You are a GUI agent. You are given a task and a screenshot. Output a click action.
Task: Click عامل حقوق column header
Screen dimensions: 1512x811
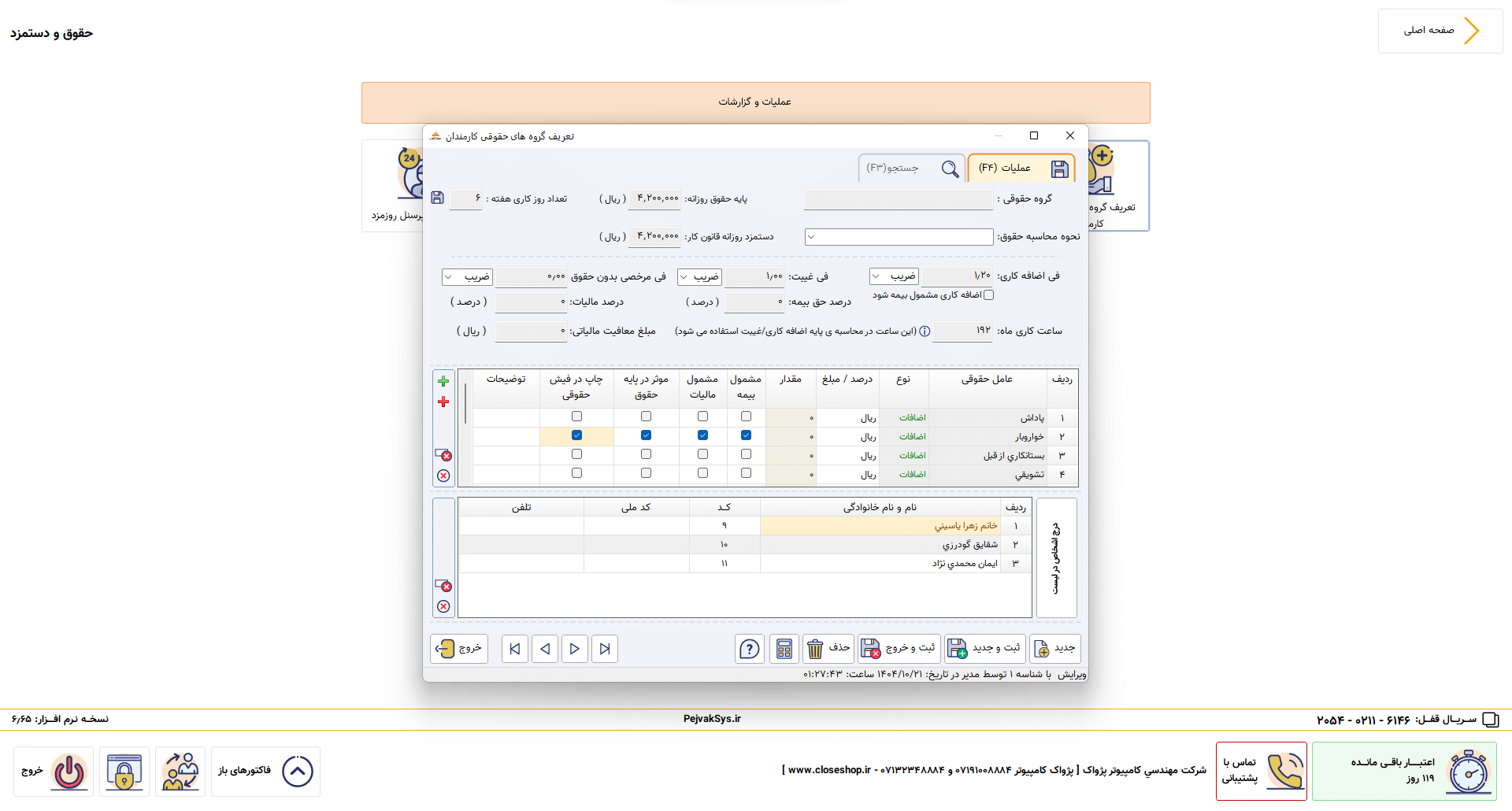pos(987,387)
